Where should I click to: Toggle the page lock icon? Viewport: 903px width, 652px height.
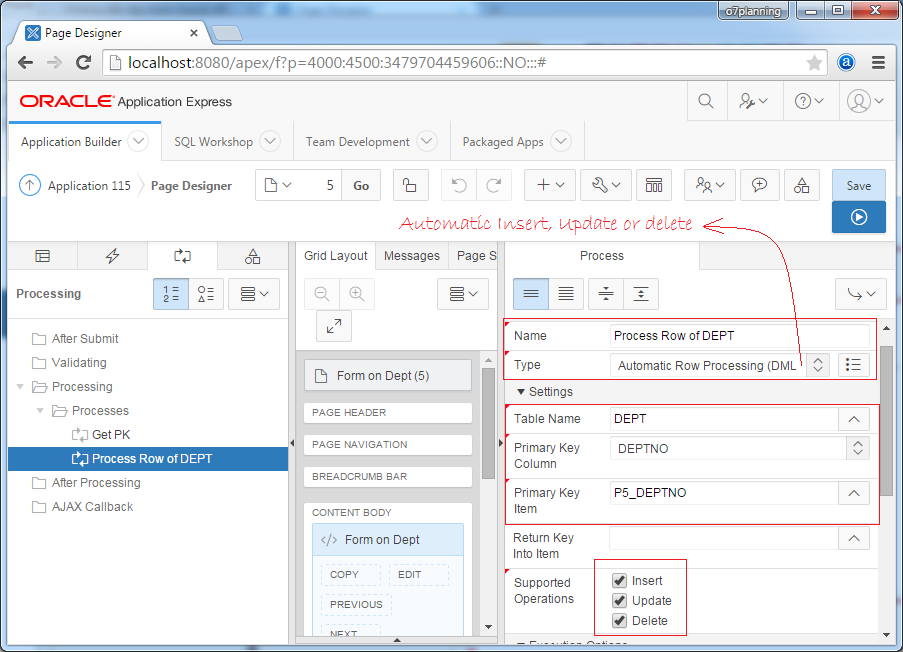tap(410, 185)
